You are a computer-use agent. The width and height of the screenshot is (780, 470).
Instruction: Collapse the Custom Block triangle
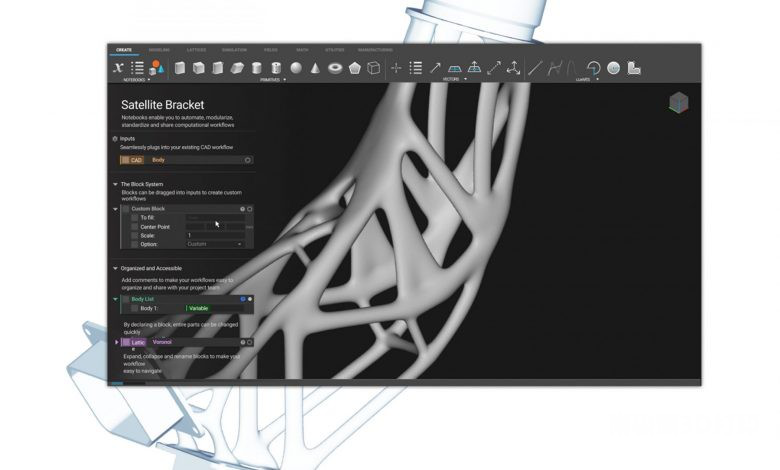coord(115,209)
